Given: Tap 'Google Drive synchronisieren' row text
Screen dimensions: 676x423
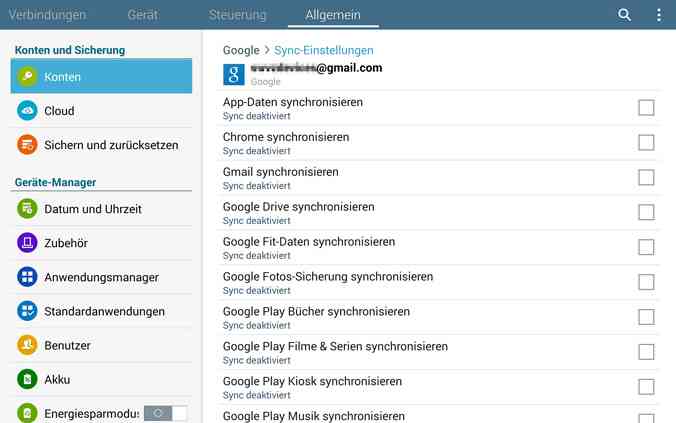Looking at the screenshot, I should pos(298,207).
